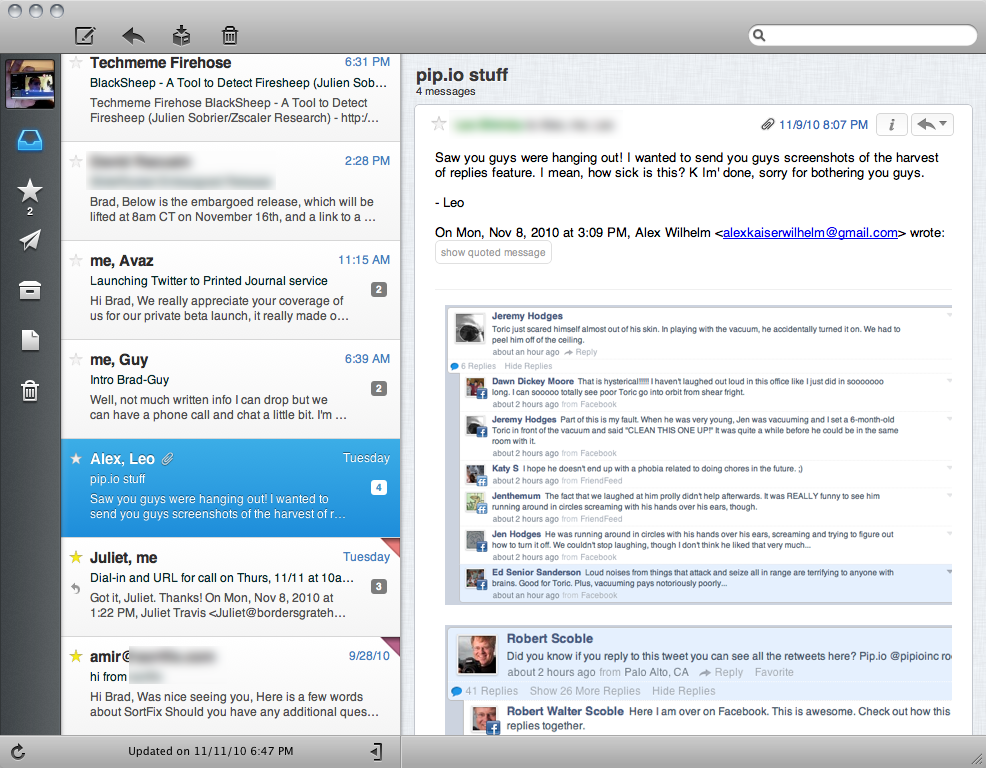Unstar the amir conversation
Screen dimensions: 986x768
pyautogui.click(x=76, y=656)
